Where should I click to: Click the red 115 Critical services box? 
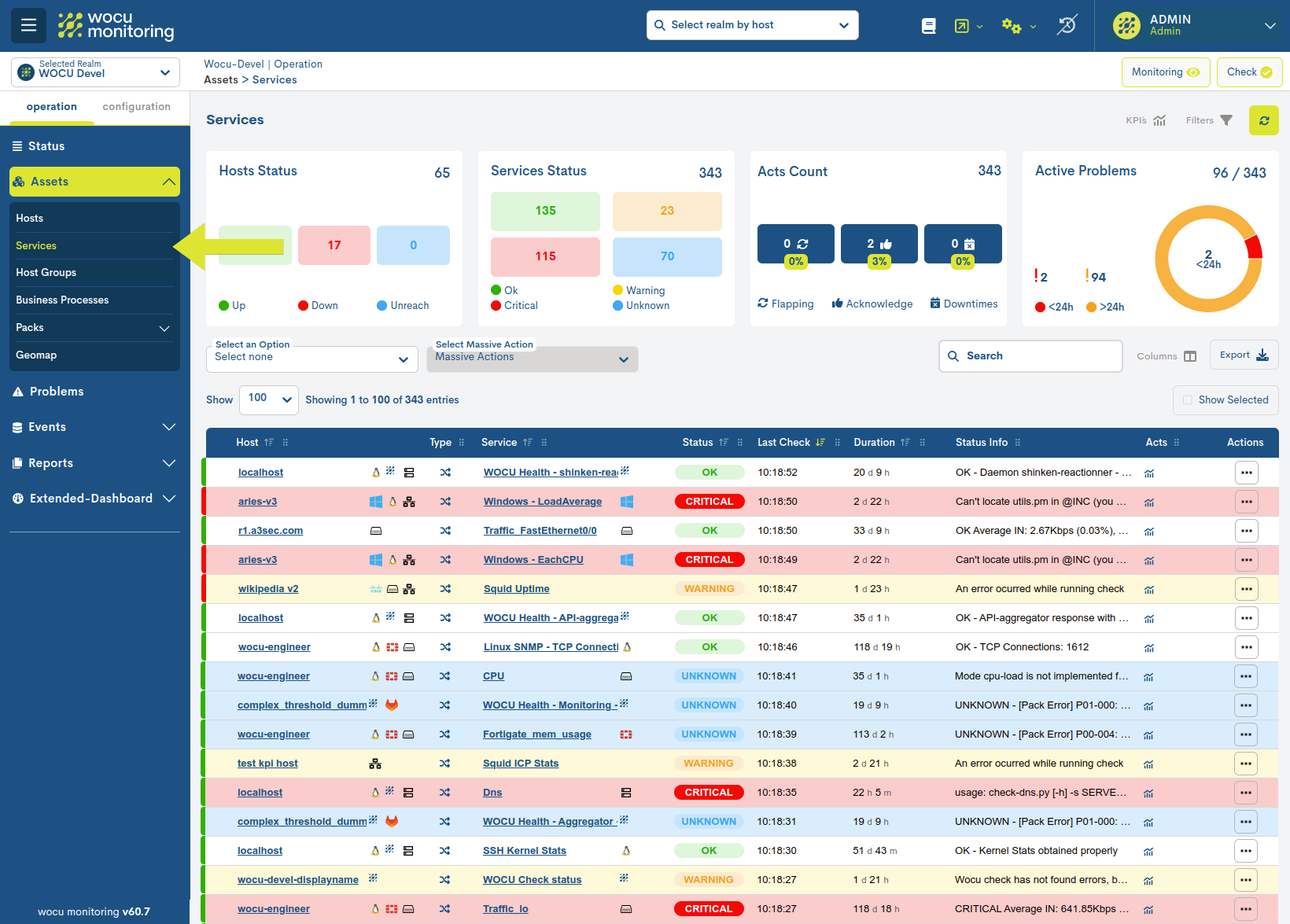(x=546, y=256)
